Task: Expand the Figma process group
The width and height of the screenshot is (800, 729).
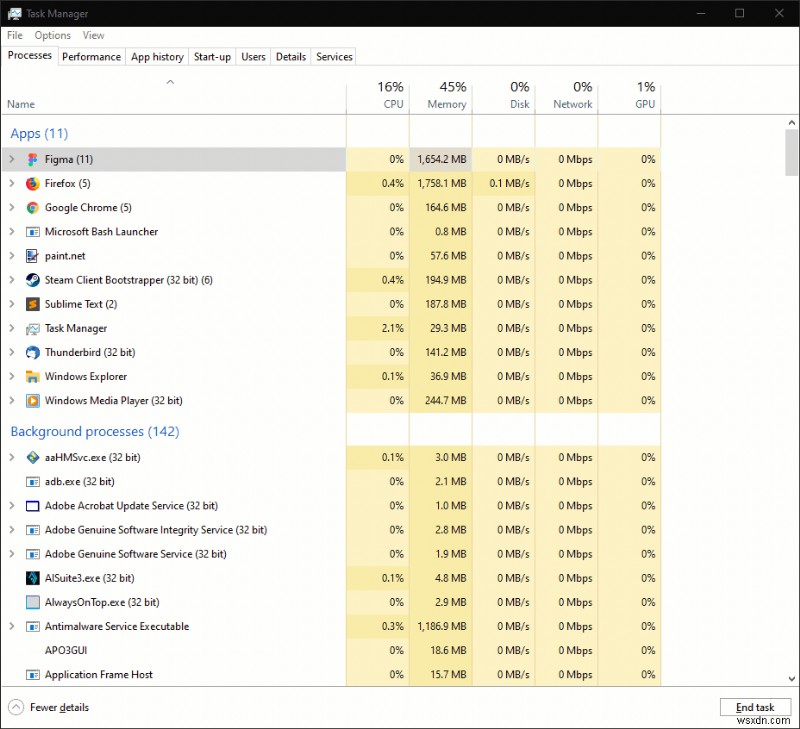Action: pyautogui.click(x=11, y=159)
